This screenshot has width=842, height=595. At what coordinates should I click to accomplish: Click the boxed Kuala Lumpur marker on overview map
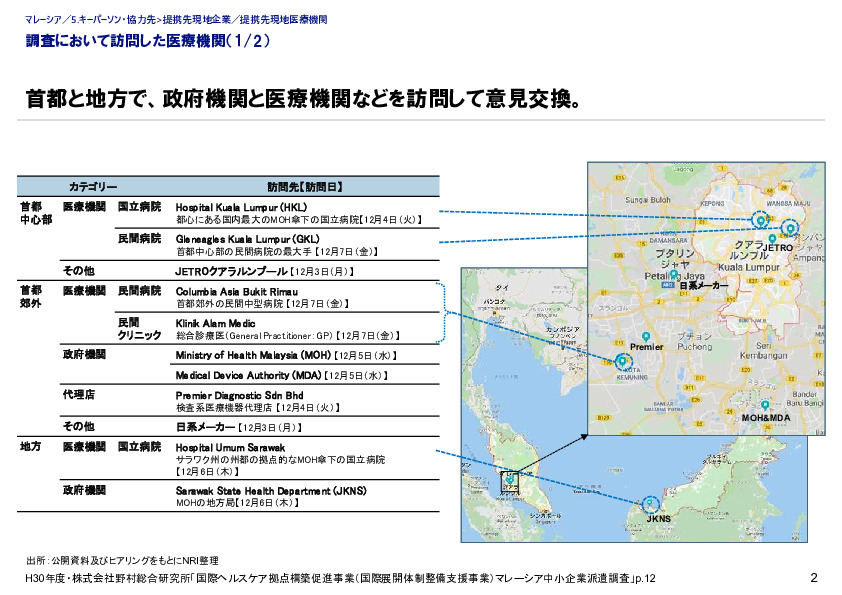[x=510, y=481]
